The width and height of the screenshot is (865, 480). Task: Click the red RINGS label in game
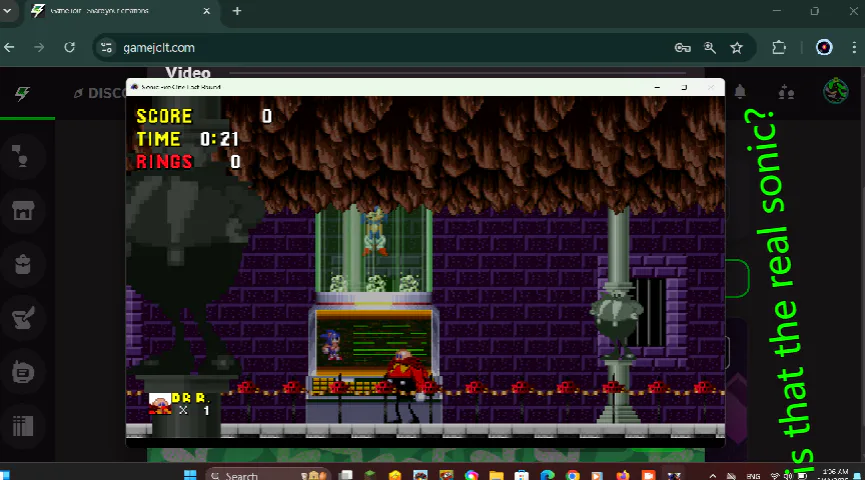click(x=164, y=162)
